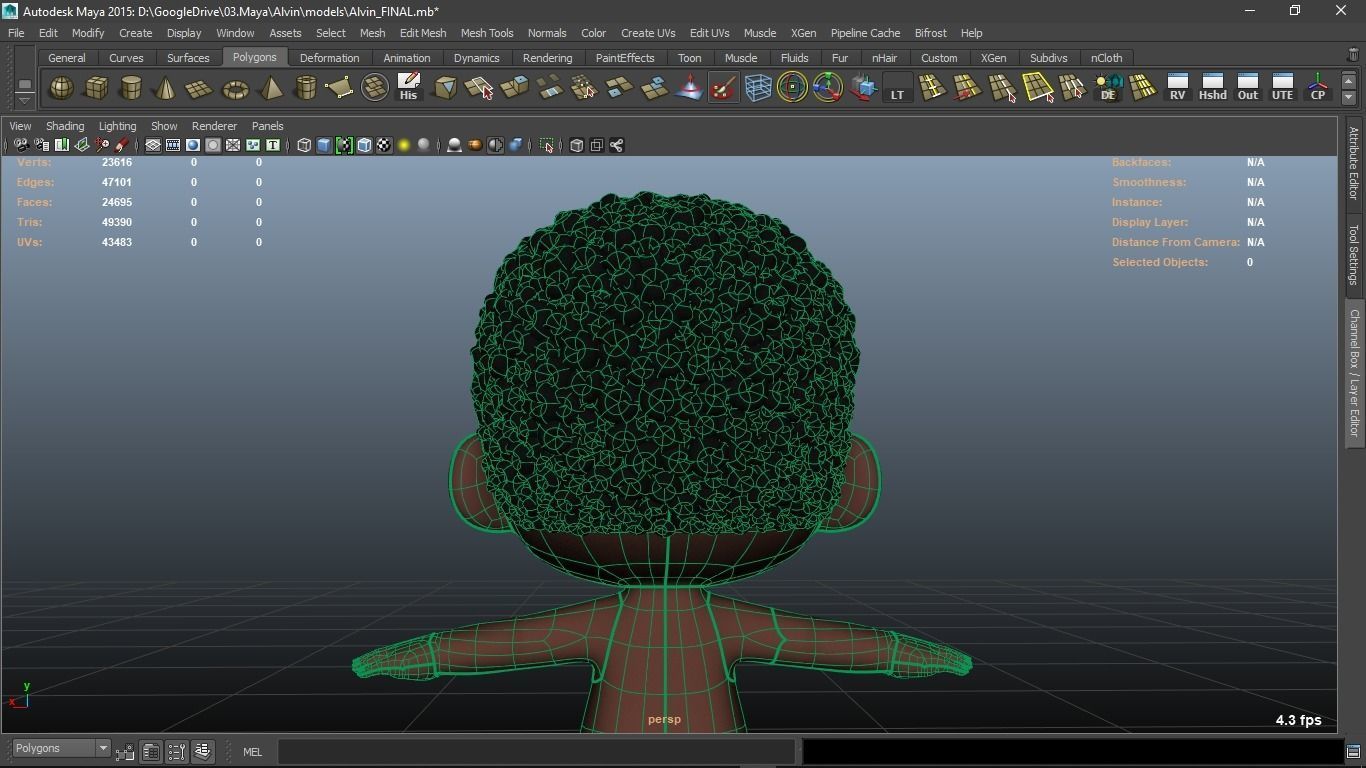Open the Pipeline Cache menu
Viewport: 1366px width, 768px height.
[865, 33]
